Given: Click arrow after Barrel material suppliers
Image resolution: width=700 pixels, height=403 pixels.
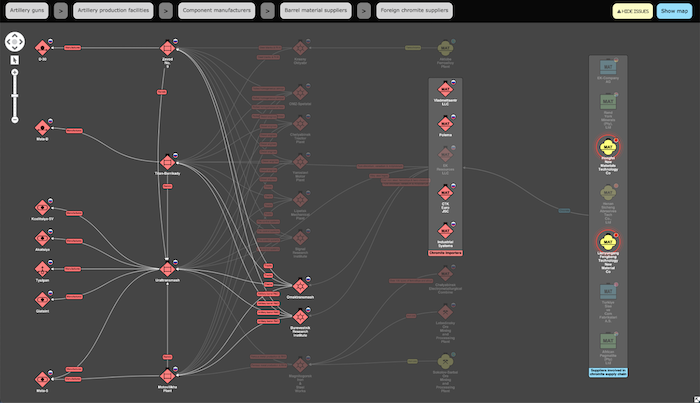Looking at the screenshot, I should pyautogui.click(x=364, y=11).
